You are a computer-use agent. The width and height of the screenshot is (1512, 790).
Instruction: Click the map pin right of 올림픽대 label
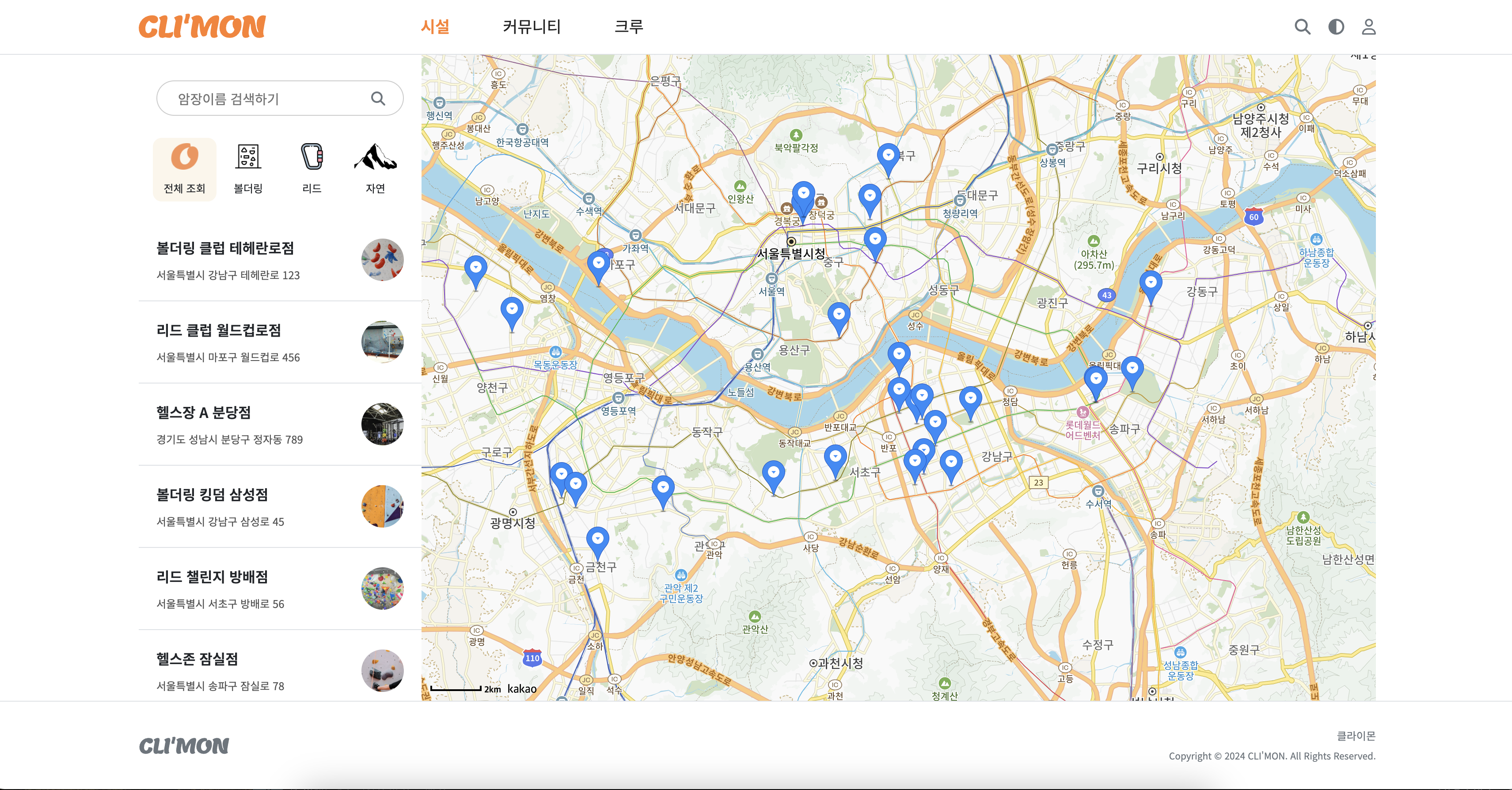coord(1132,373)
